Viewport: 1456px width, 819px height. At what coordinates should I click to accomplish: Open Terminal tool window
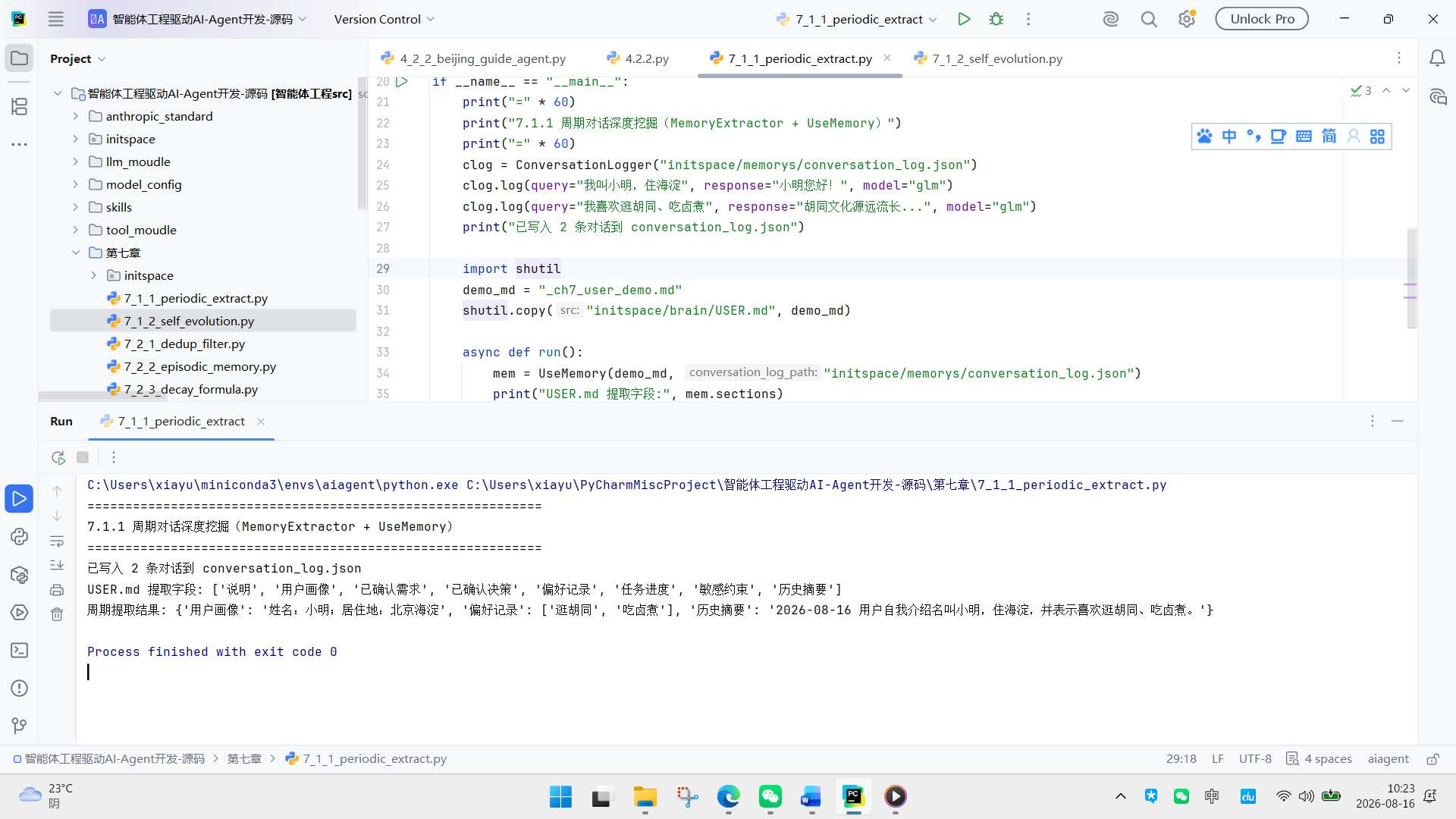(20, 651)
